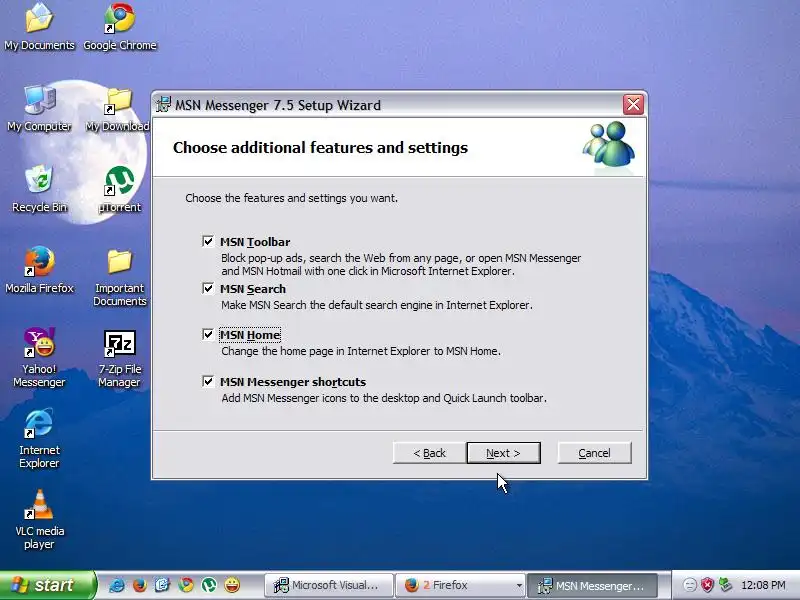This screenshot has width=800, height=600.
Task: Close the Setup Wizard window
Action: 633,105
